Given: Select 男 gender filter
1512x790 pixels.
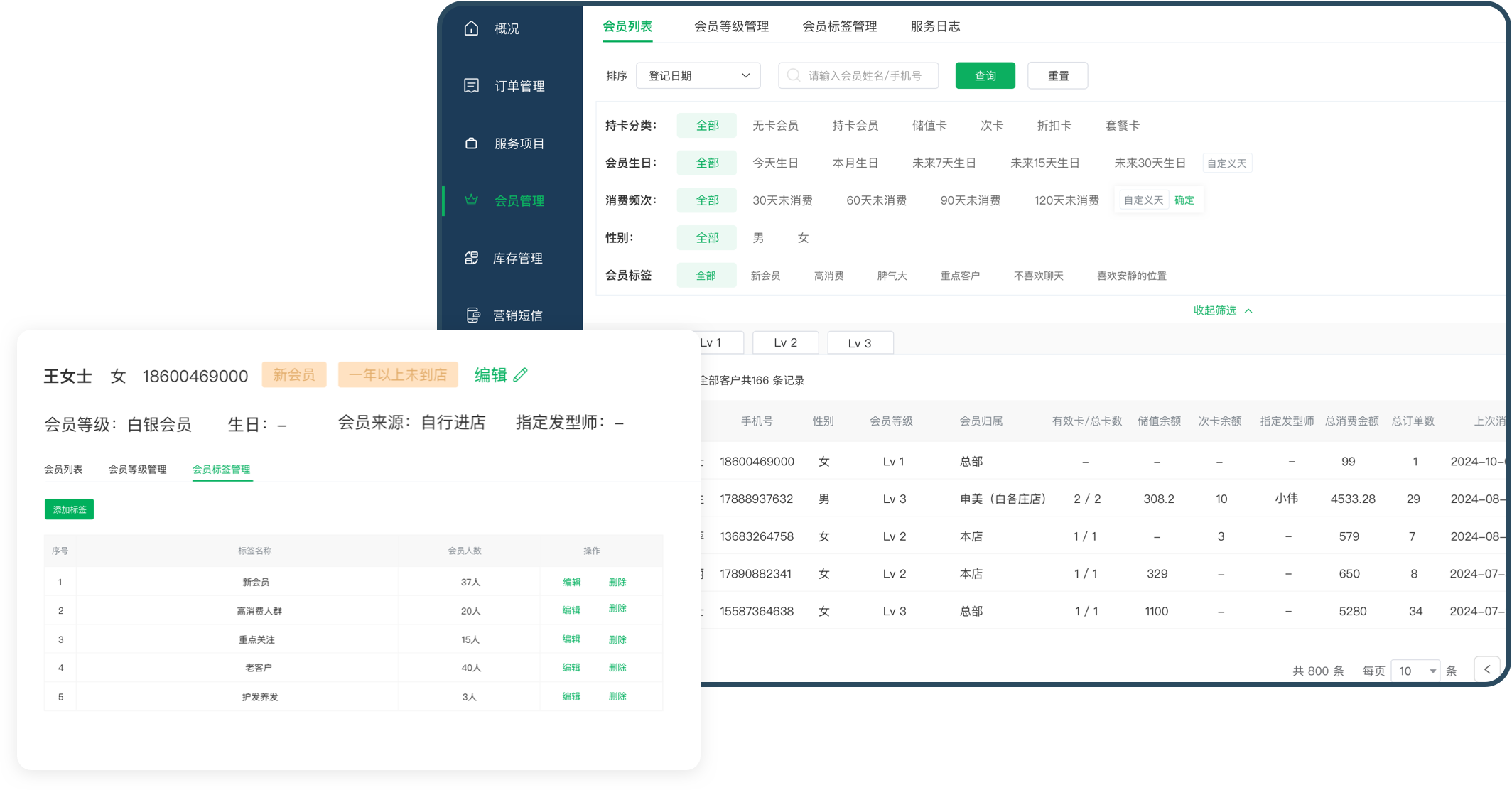Looking at the screenshot, I should [x=758, y=238].
